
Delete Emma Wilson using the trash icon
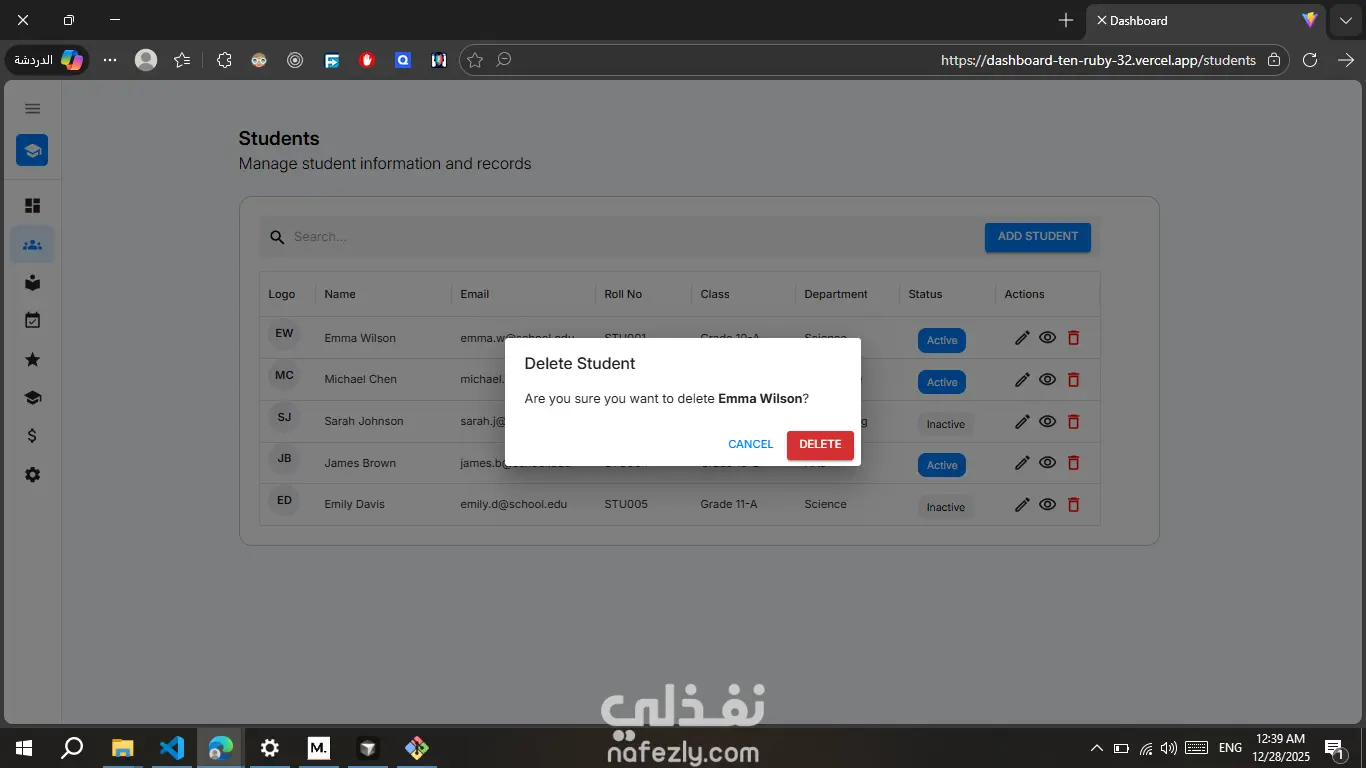(1074, 338)
